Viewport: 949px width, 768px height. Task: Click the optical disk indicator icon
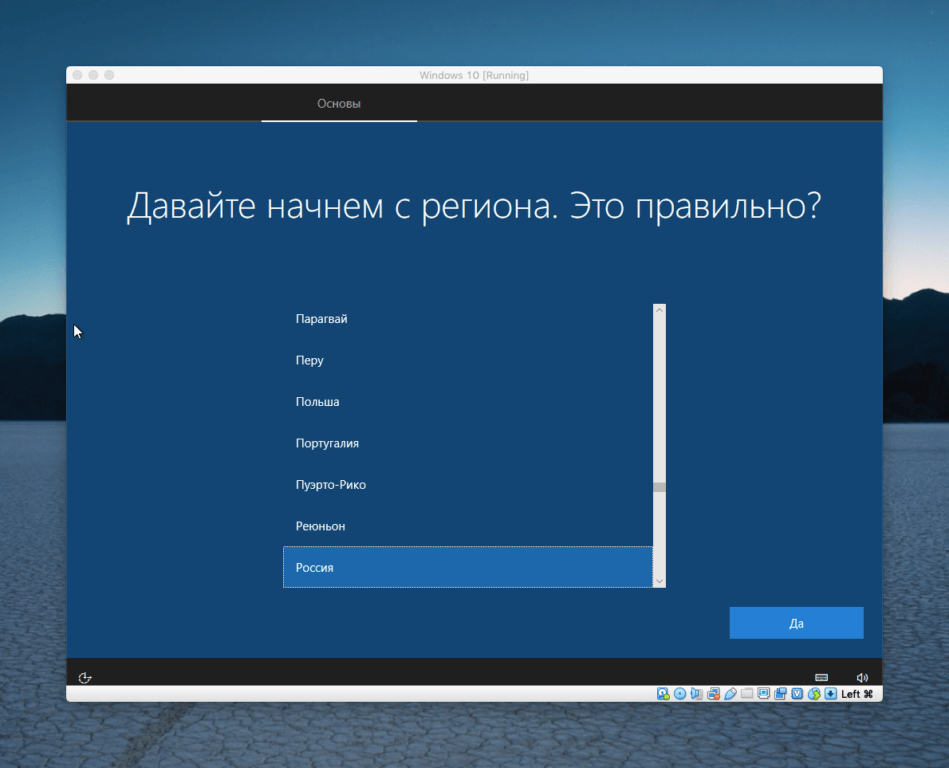[680, 694]
